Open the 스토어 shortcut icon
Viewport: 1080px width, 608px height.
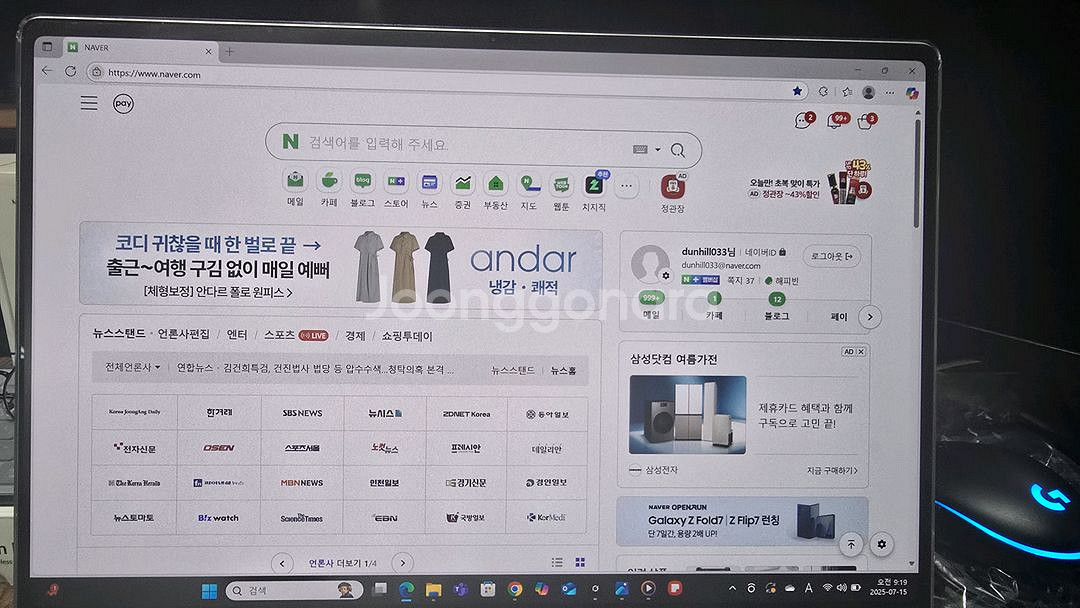tap(396, 182)
